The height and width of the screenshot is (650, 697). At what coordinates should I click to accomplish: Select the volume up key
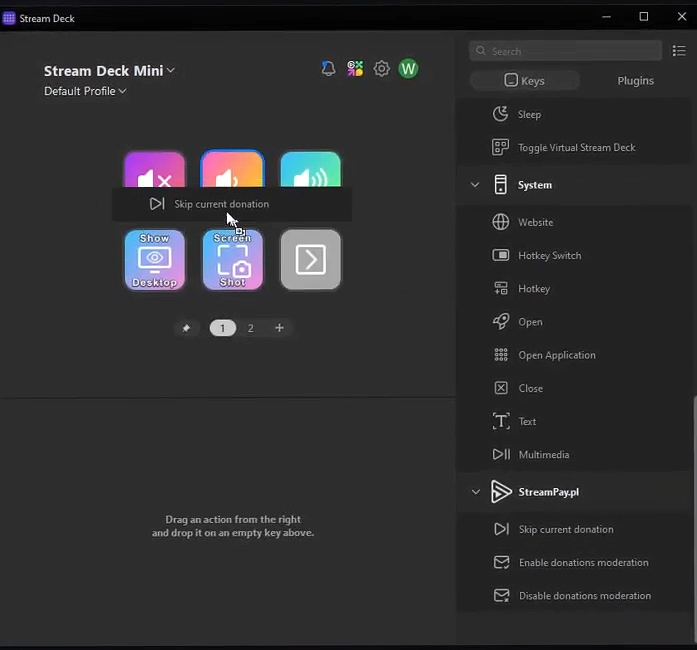311,169
